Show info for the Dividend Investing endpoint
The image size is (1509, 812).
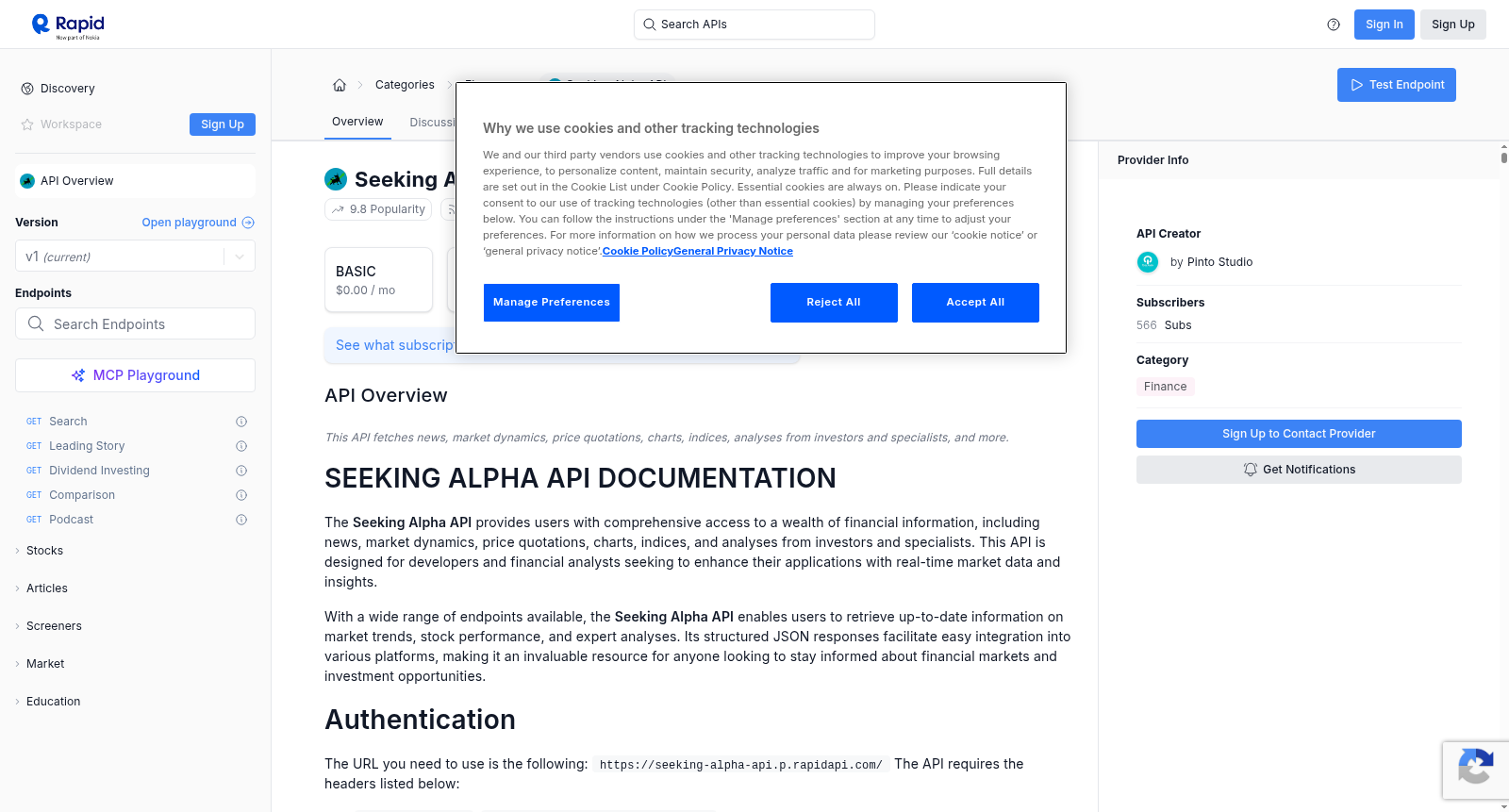tap(241, 471)
